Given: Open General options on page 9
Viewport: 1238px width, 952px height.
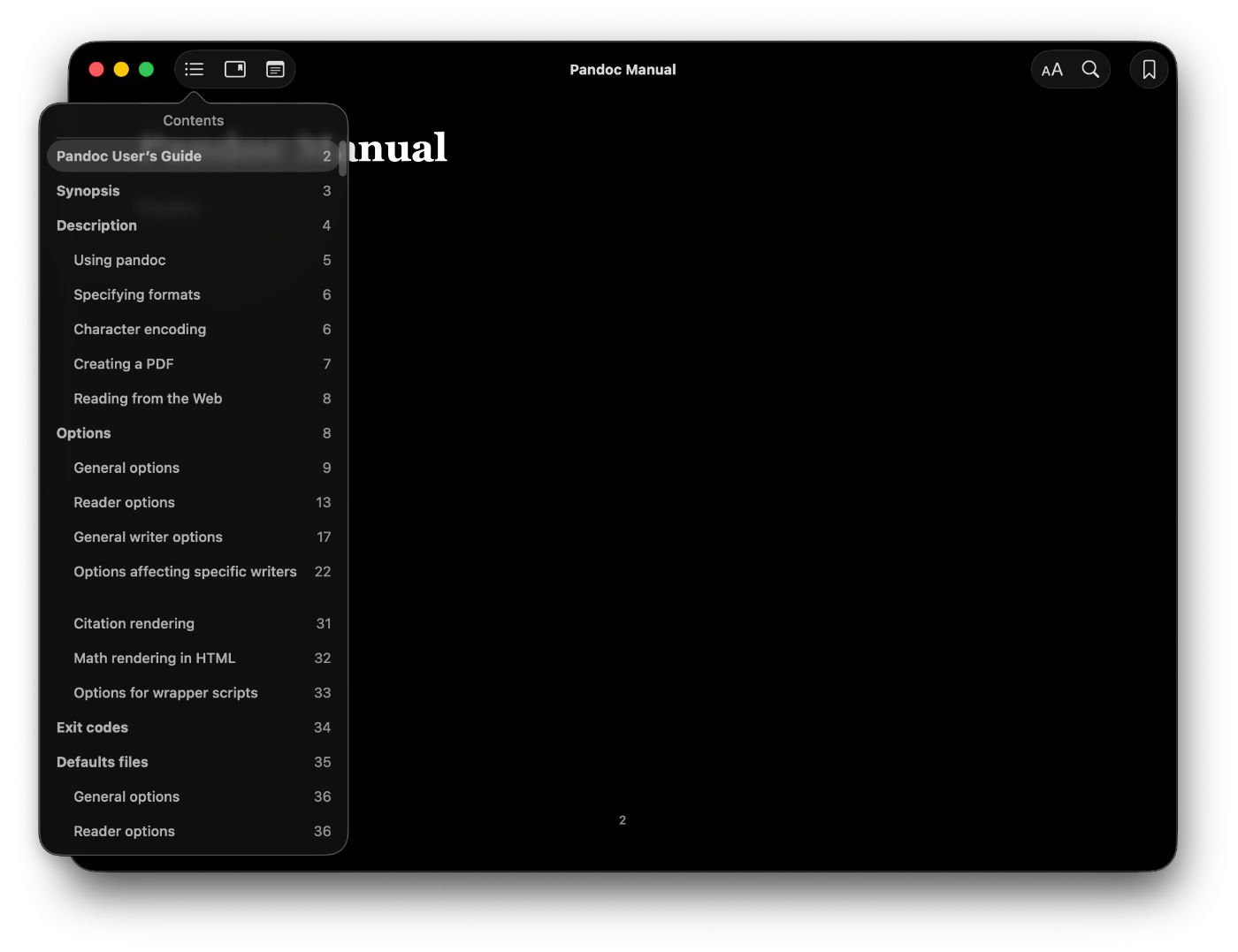Looking at the screenshot, I should click(x=193, y=468).
